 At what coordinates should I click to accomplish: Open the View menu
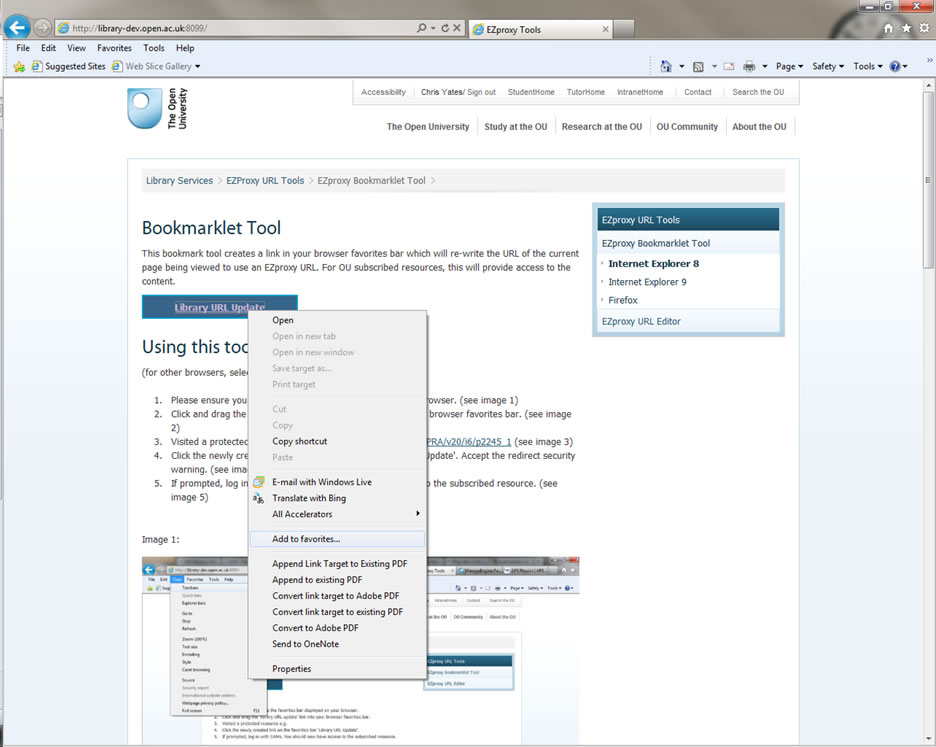[x=76, y=48]
